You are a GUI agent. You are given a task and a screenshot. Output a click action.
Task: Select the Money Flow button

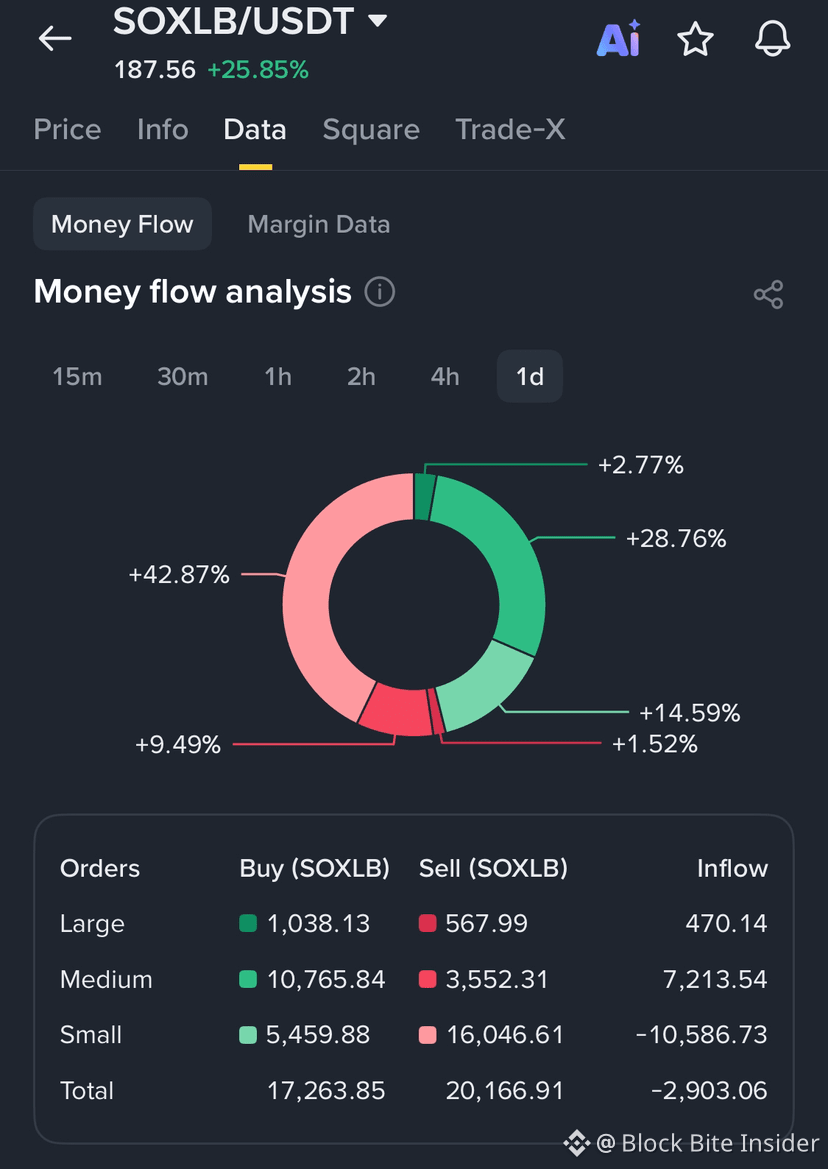coord(122,224)
